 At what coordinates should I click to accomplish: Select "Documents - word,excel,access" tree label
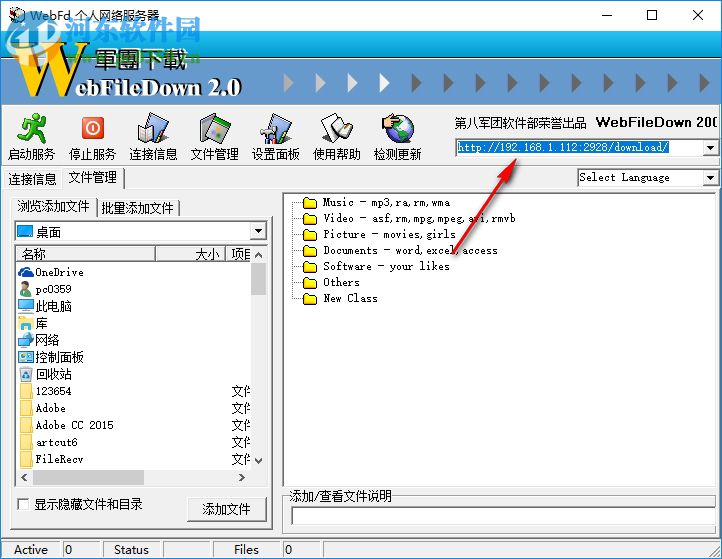tap(410, 251)
